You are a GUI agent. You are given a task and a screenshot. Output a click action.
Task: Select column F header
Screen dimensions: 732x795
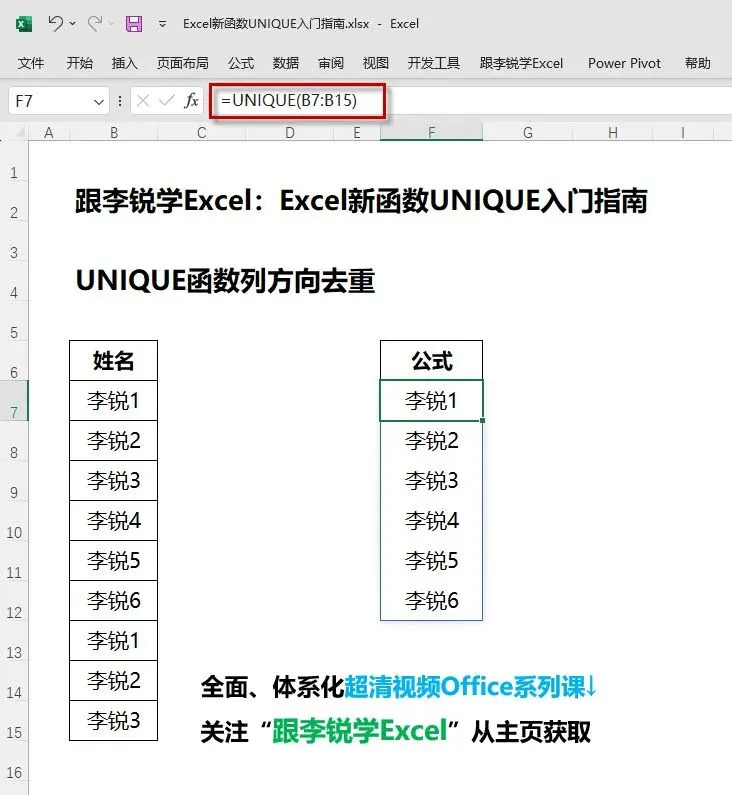(x=431, y=133)
